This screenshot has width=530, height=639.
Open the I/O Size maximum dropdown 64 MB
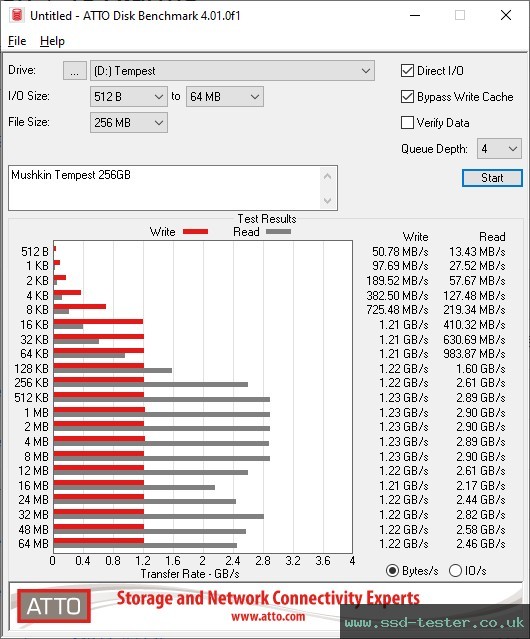225,97
